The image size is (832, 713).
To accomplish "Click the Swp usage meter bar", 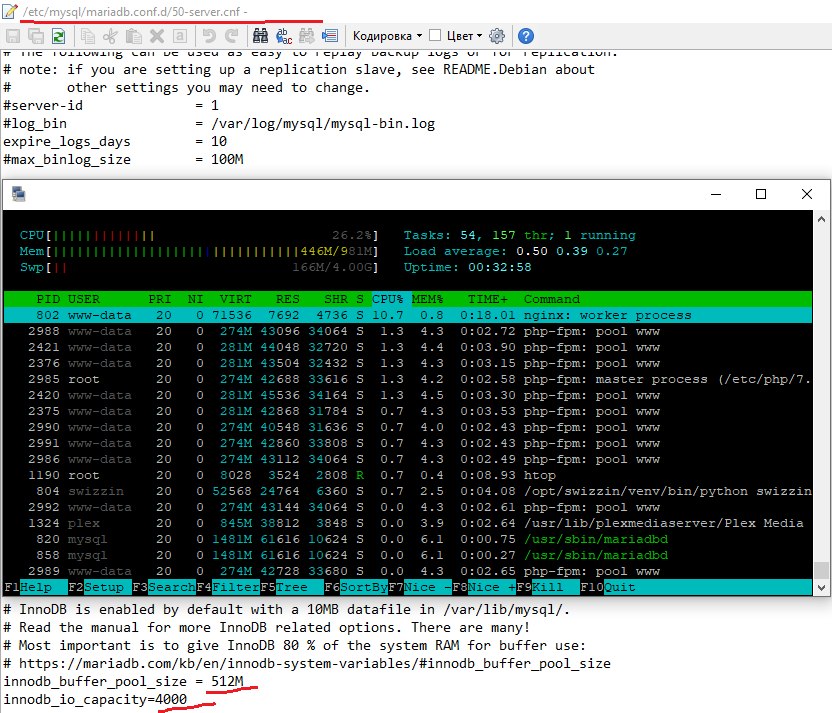I will (199, 267).
